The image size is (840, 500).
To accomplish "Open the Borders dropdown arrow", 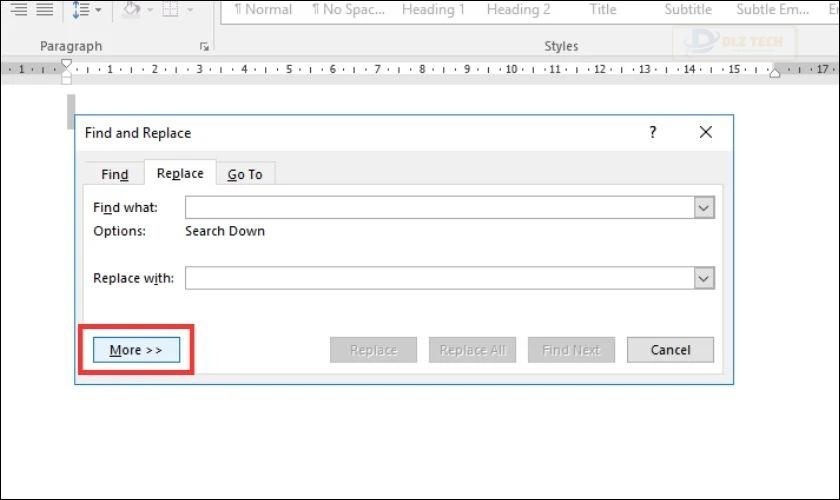I will (x=190, y=10).
